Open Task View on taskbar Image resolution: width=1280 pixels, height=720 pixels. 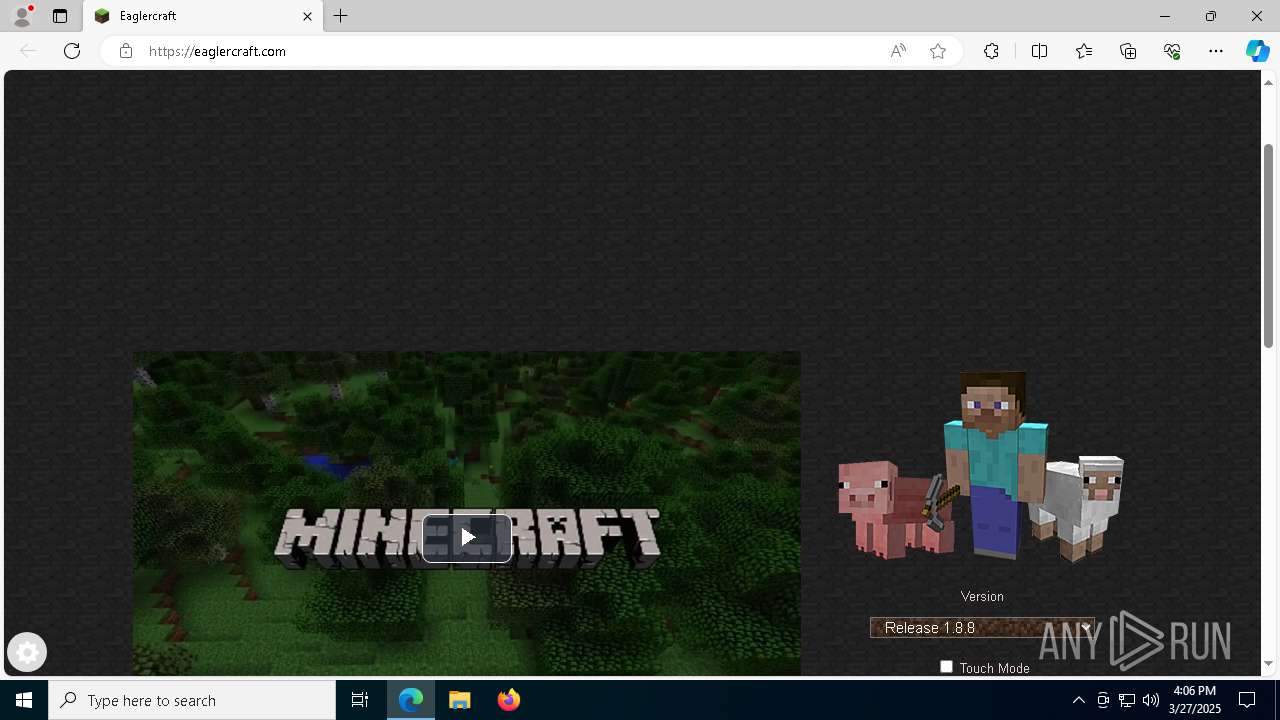pyautogui.click(x=360, y=700)
